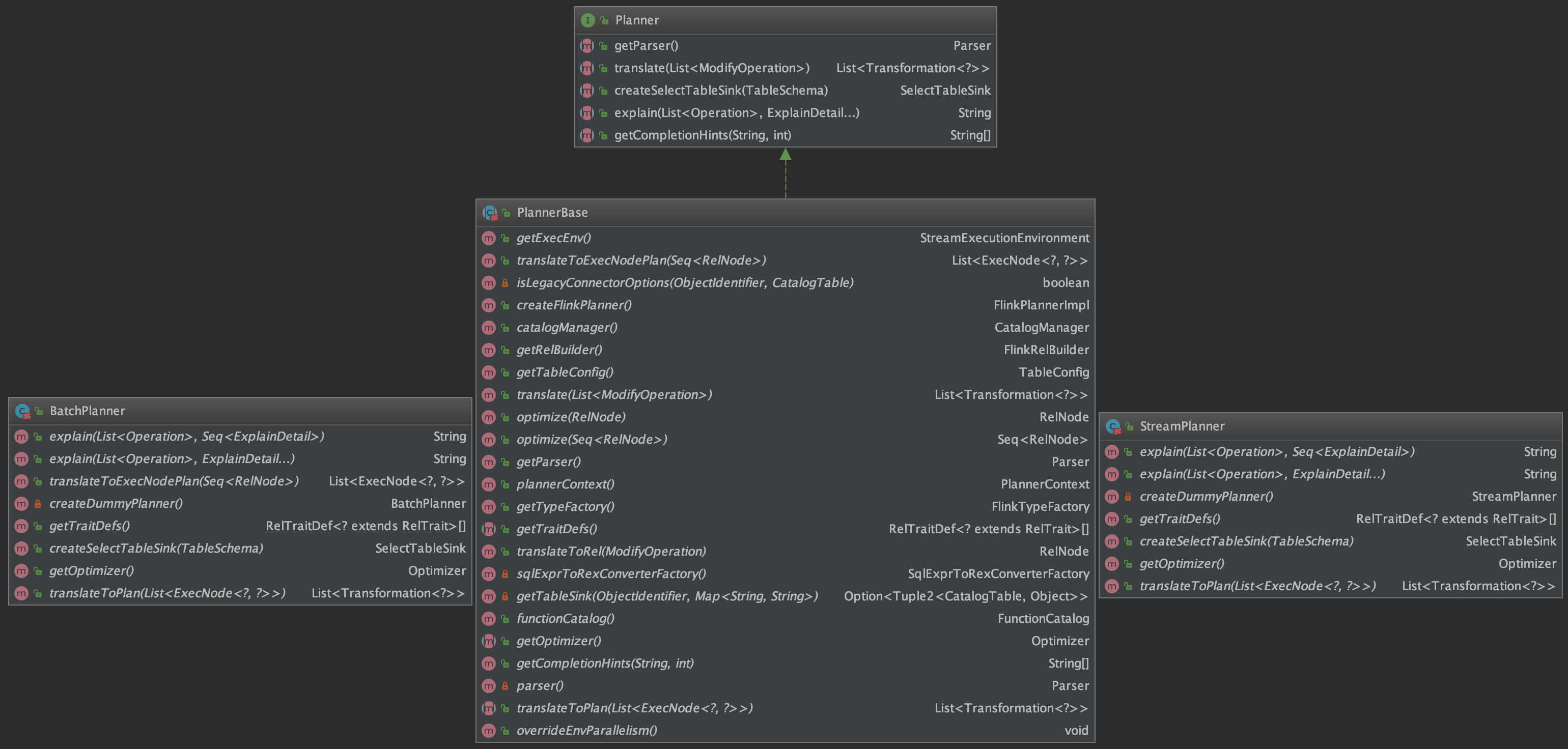Select PlannerBase getCompletionHints(String, int) row
The image size is (1568, 749).
tap(785, 663)
